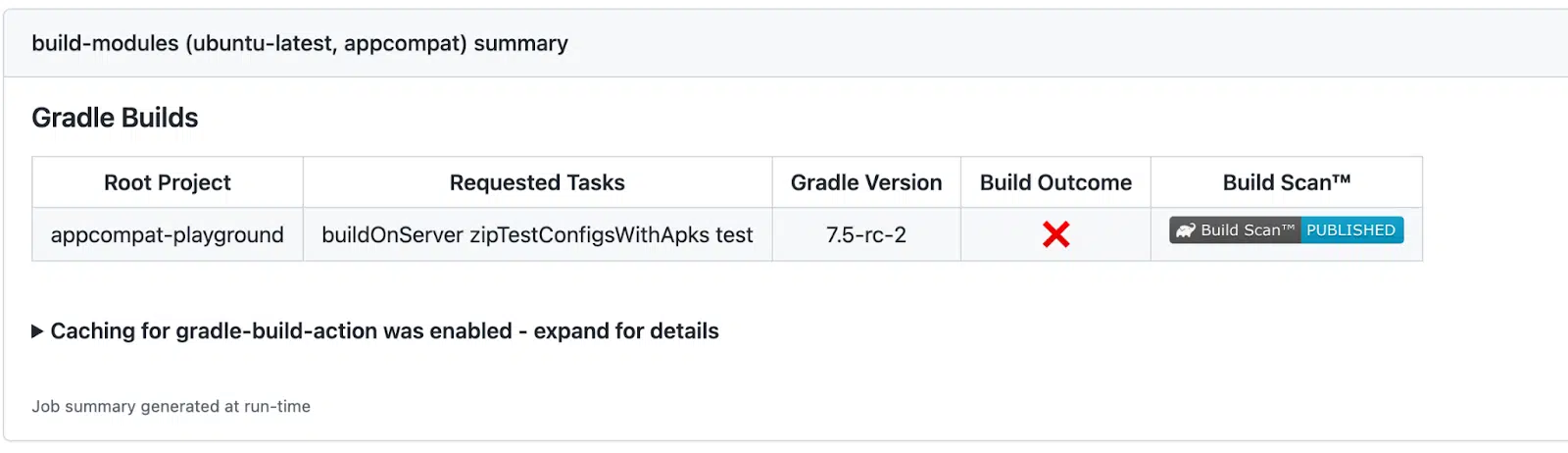Click the Build Outcome column header
The width and height of the screenshot is (1568, 453).
coord(1055,182)
